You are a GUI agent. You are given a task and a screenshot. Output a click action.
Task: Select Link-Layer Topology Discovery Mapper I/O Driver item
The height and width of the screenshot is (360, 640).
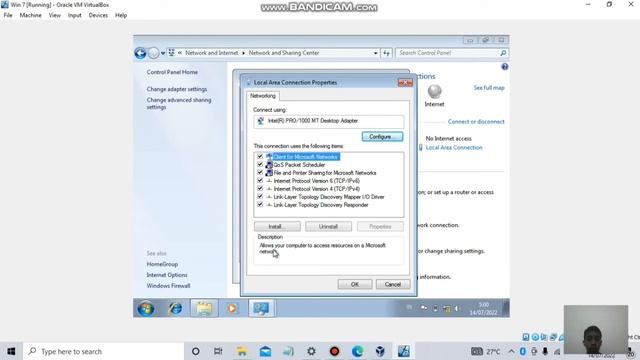coord(329,197)
